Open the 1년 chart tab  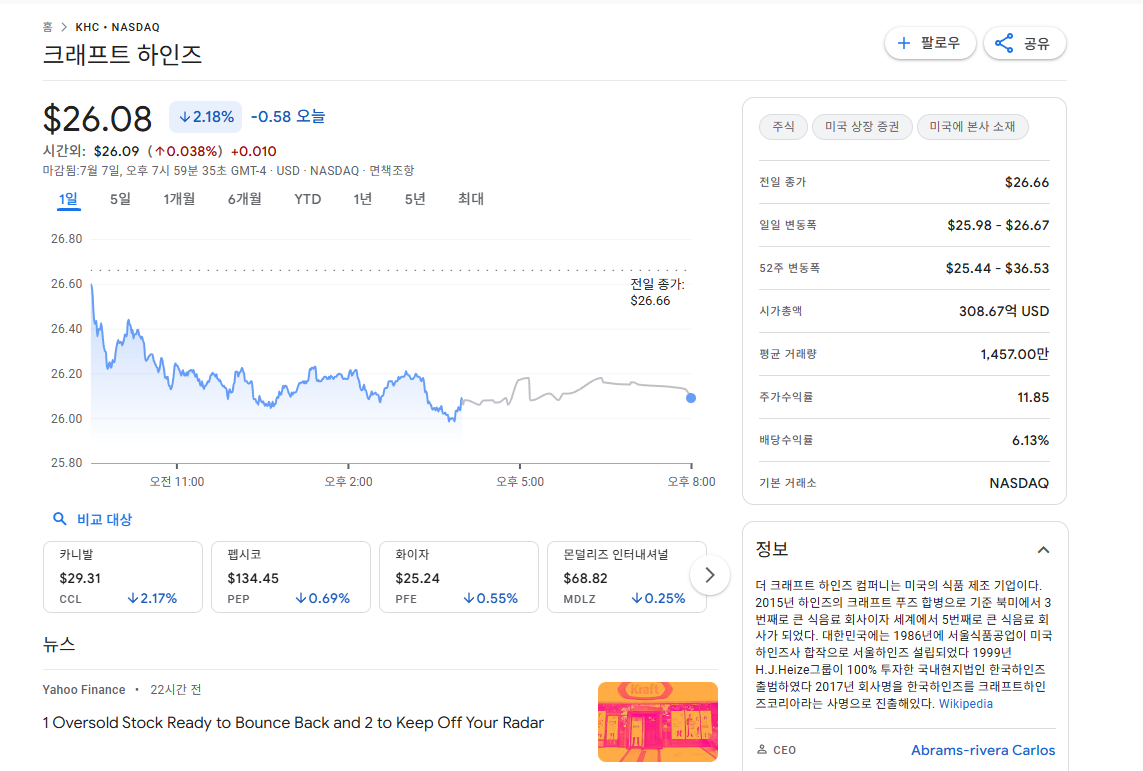[x=362, y=199]
